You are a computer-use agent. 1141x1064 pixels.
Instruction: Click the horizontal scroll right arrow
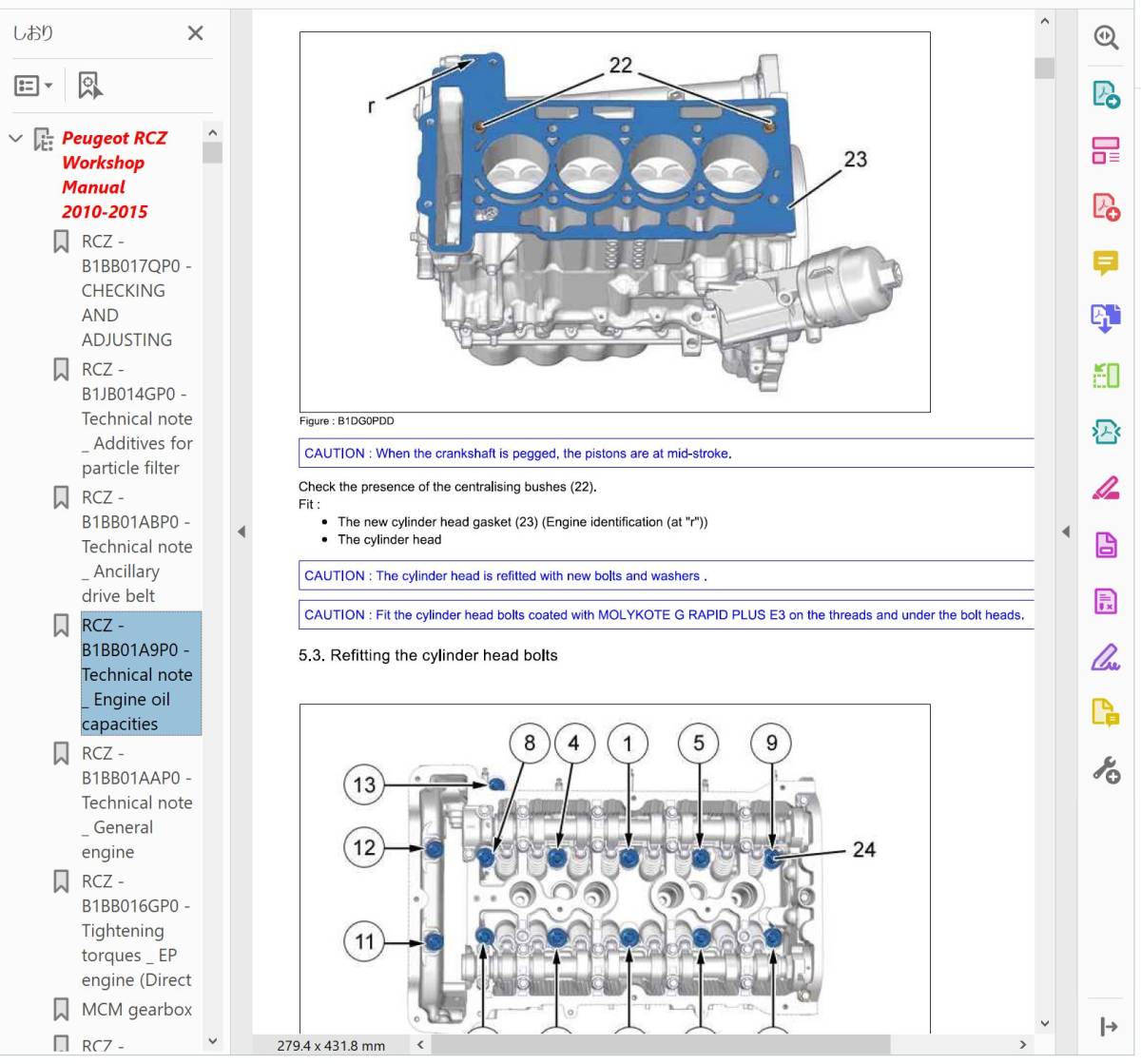coord(1023,1044)
